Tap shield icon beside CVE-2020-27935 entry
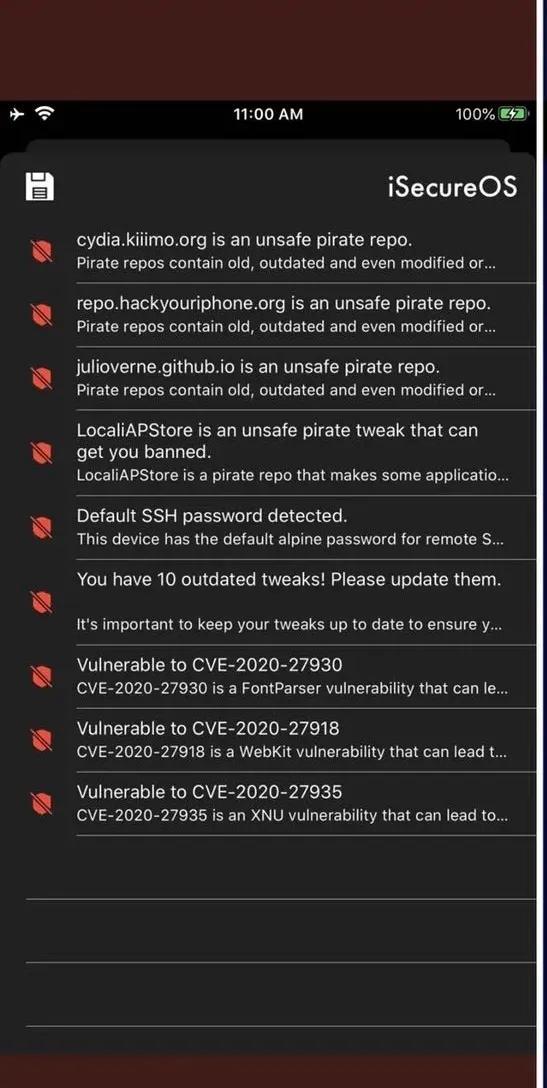The width and height of the screenshot is (547, 1088). (42, 804)
